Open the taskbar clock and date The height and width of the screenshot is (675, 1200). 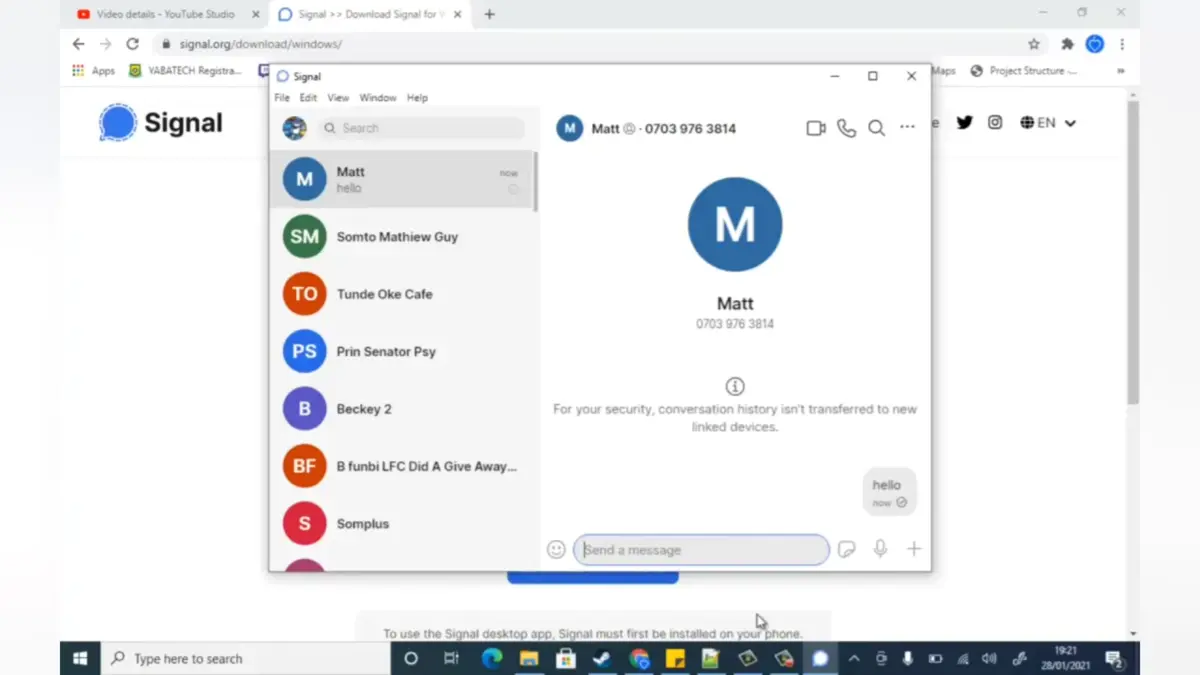[x=1065, y=657]
